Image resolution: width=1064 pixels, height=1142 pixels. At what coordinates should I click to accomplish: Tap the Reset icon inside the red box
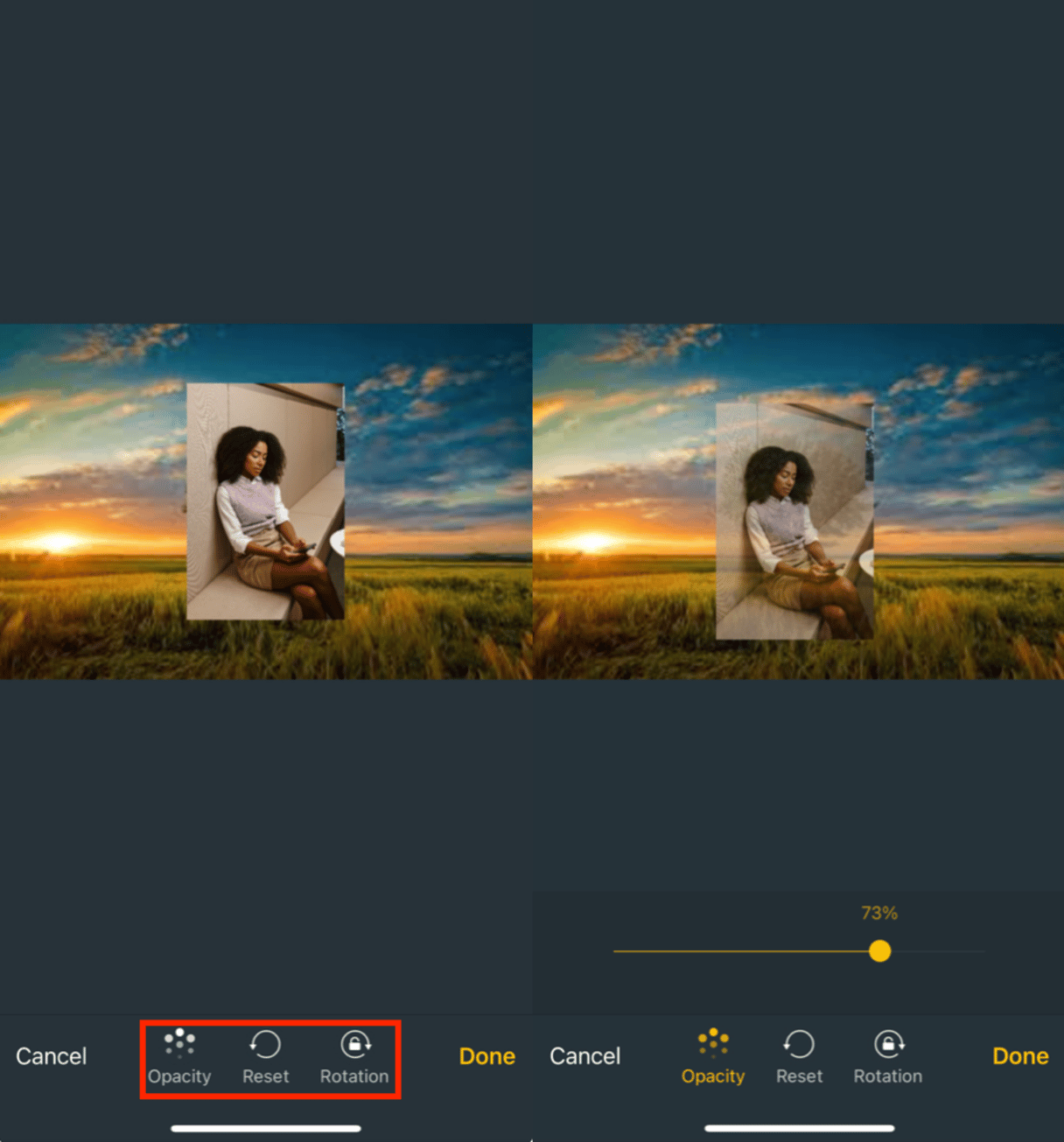[265, 1044]
